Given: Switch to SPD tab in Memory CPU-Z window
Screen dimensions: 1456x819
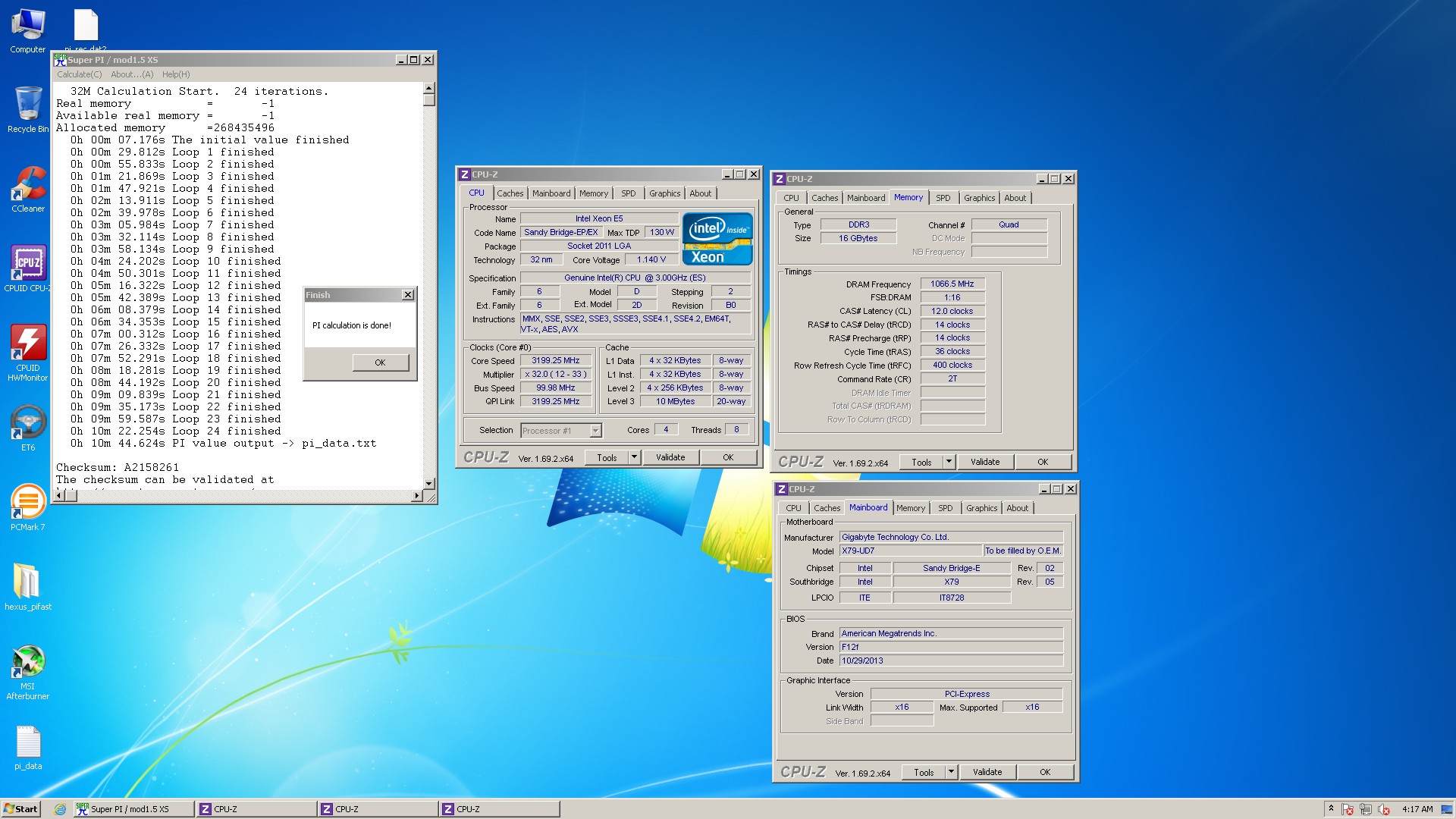Looking at the screenshot, I should [943, 198].
